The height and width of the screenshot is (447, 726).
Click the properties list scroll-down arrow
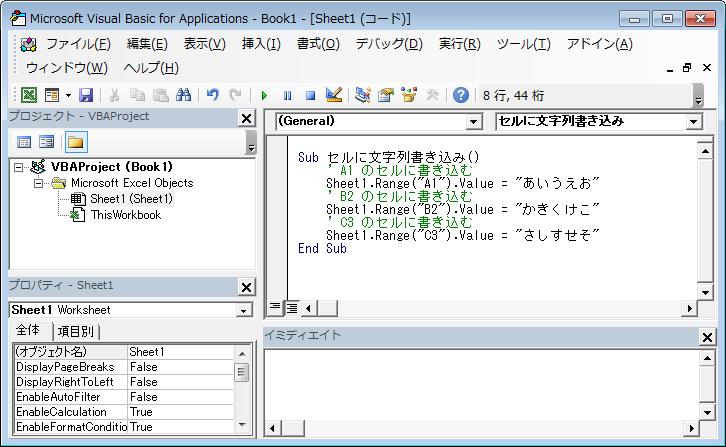click(242, 425)
